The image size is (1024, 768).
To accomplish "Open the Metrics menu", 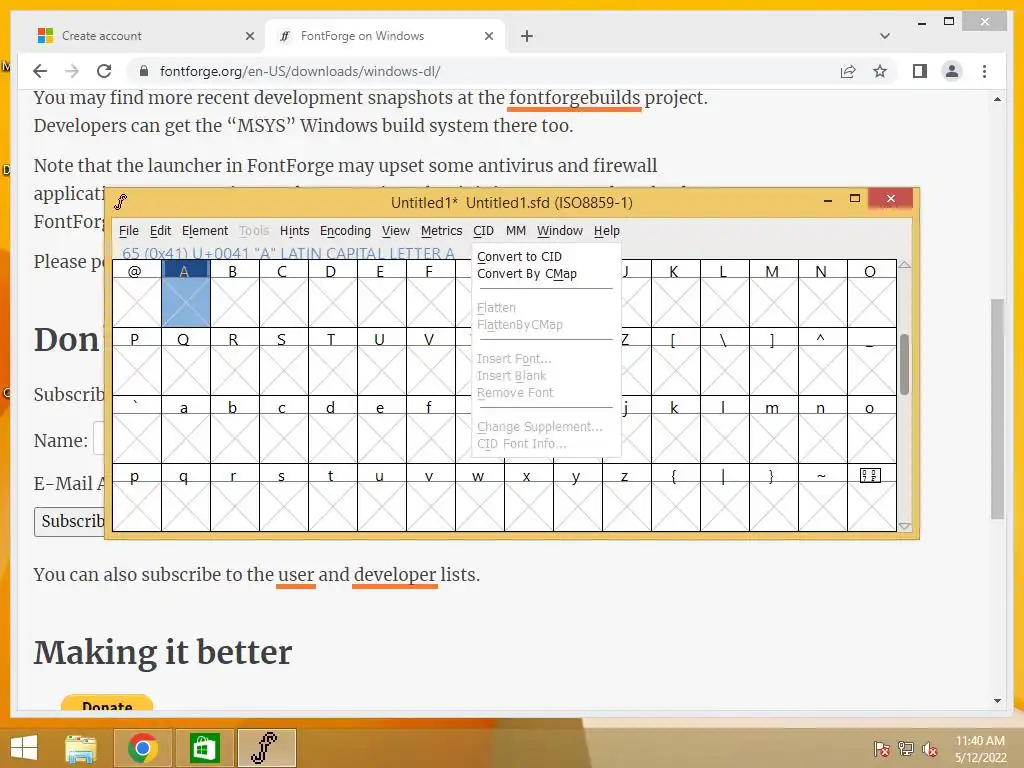I will [441, 231].
